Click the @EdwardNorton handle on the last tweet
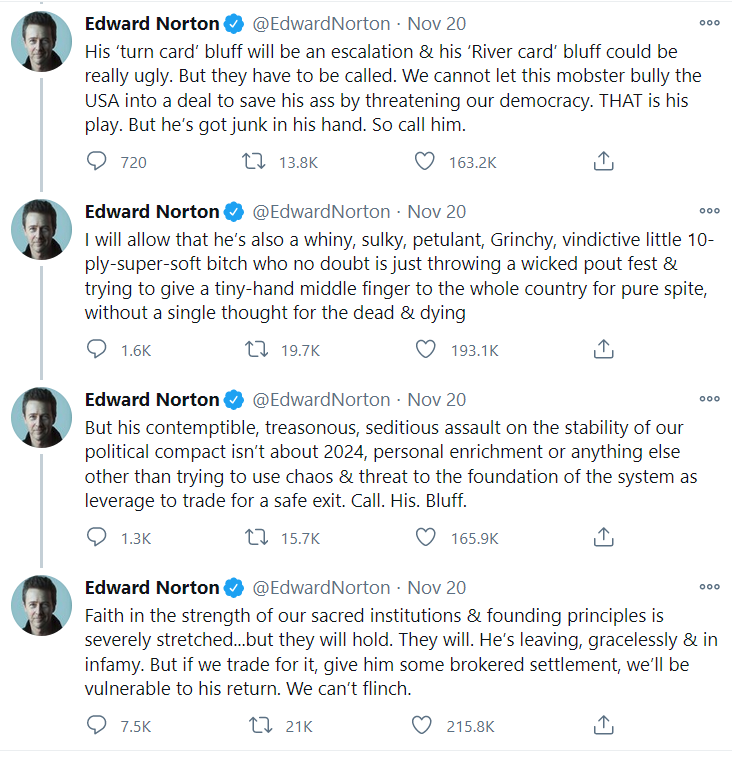 (321, 587)
